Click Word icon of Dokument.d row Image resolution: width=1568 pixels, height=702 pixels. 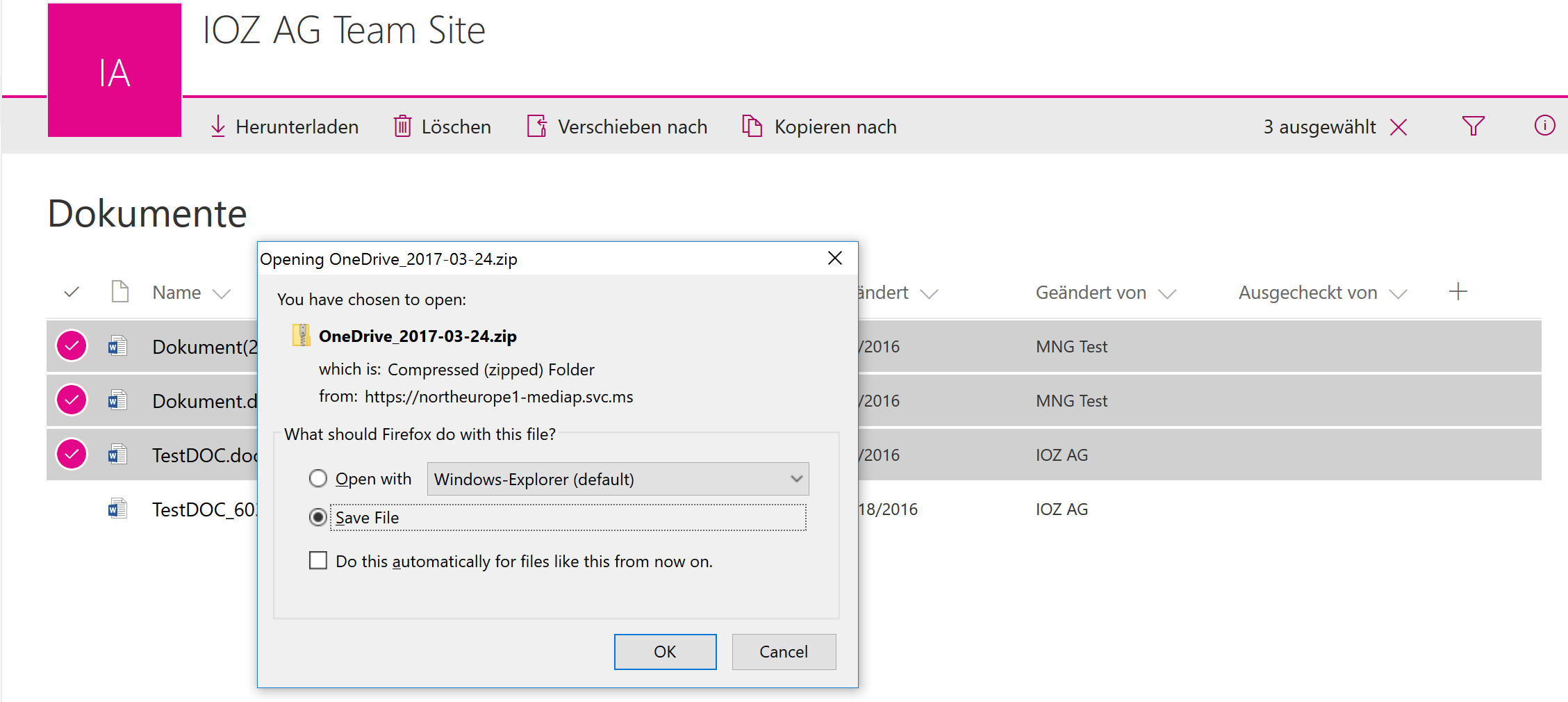click(117, 400)
